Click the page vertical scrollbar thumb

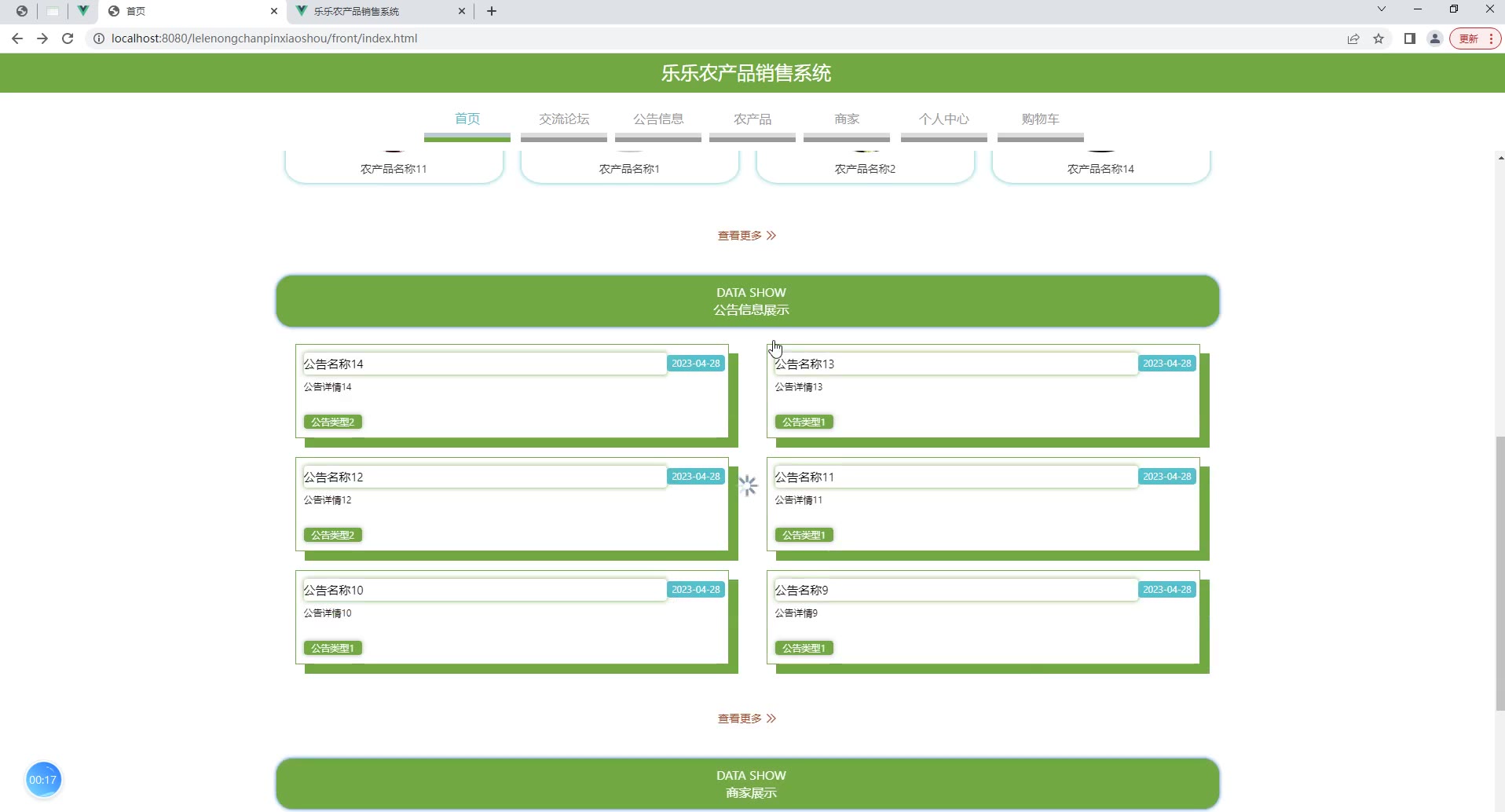tap(1500, 574)
